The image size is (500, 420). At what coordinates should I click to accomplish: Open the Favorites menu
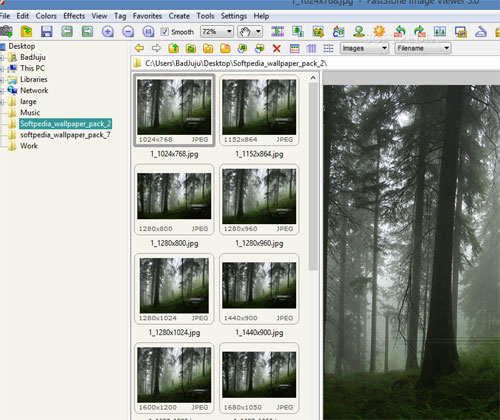coord(147,16)
